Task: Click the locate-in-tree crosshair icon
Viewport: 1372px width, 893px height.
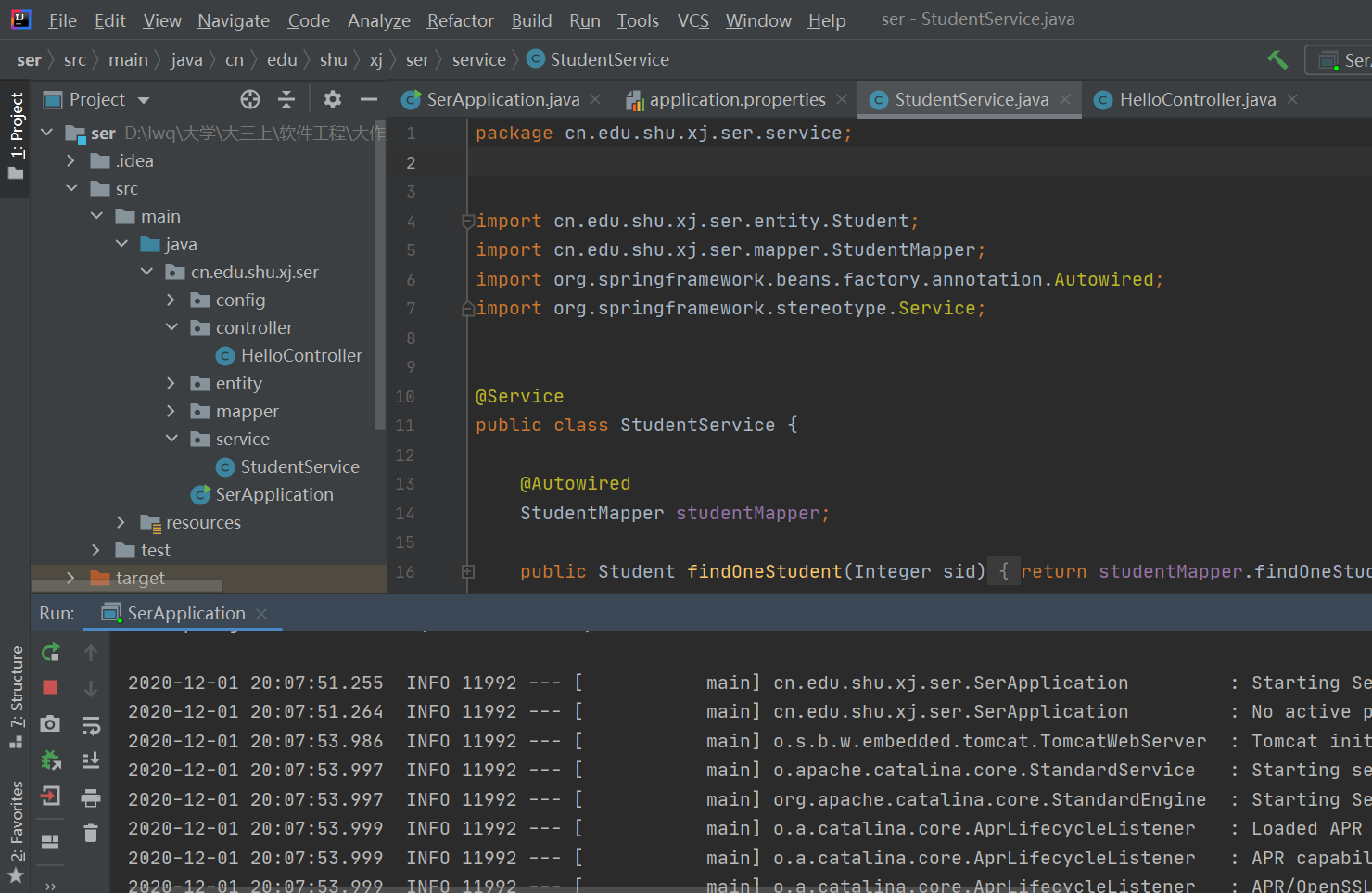Action: click(x=250, y=99)
